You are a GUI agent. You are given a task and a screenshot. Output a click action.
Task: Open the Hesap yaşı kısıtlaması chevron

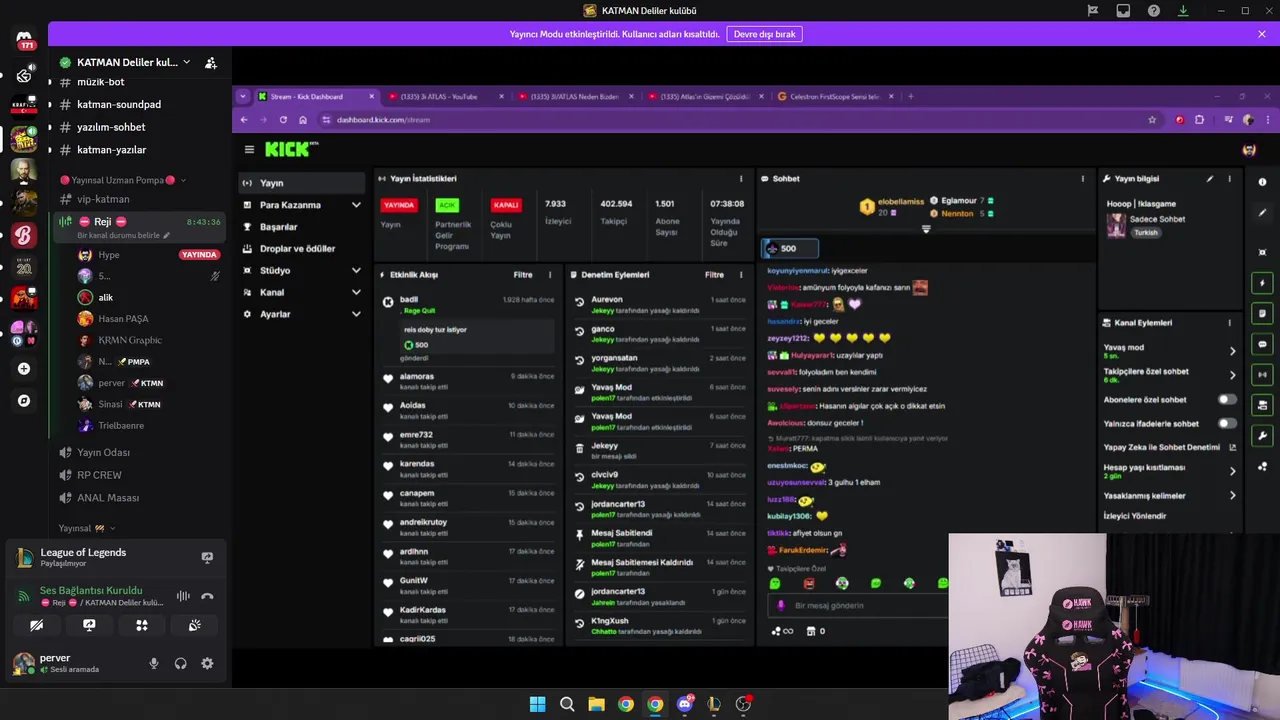point(1232,471)
